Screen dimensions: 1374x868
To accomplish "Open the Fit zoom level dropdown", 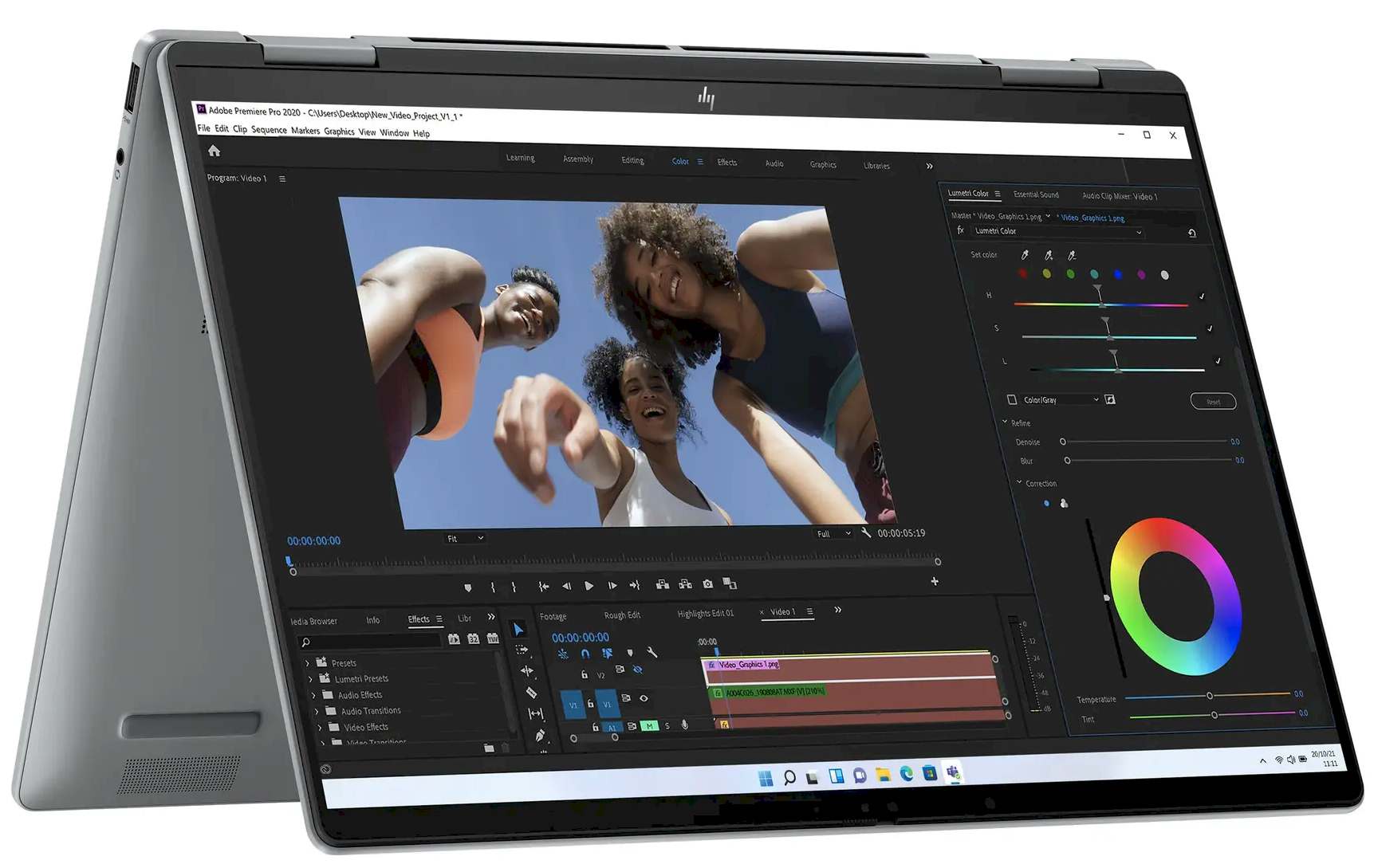I will tap(465, 539).
